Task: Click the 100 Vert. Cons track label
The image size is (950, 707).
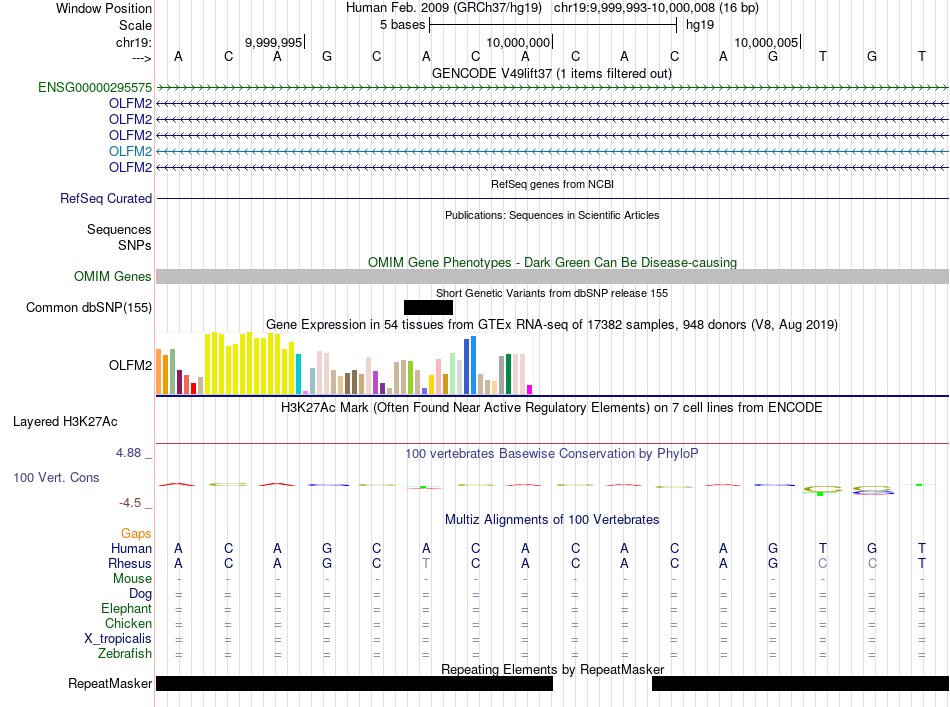Action: (x=56, y=477)
